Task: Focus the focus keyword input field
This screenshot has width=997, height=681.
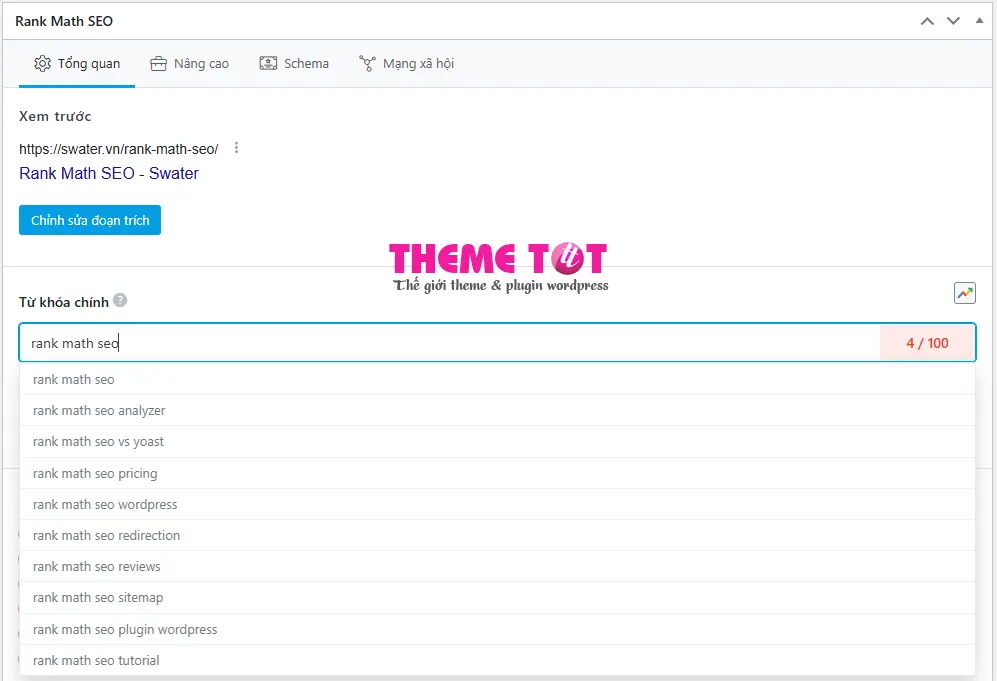Action: click(x=450, y=343)
